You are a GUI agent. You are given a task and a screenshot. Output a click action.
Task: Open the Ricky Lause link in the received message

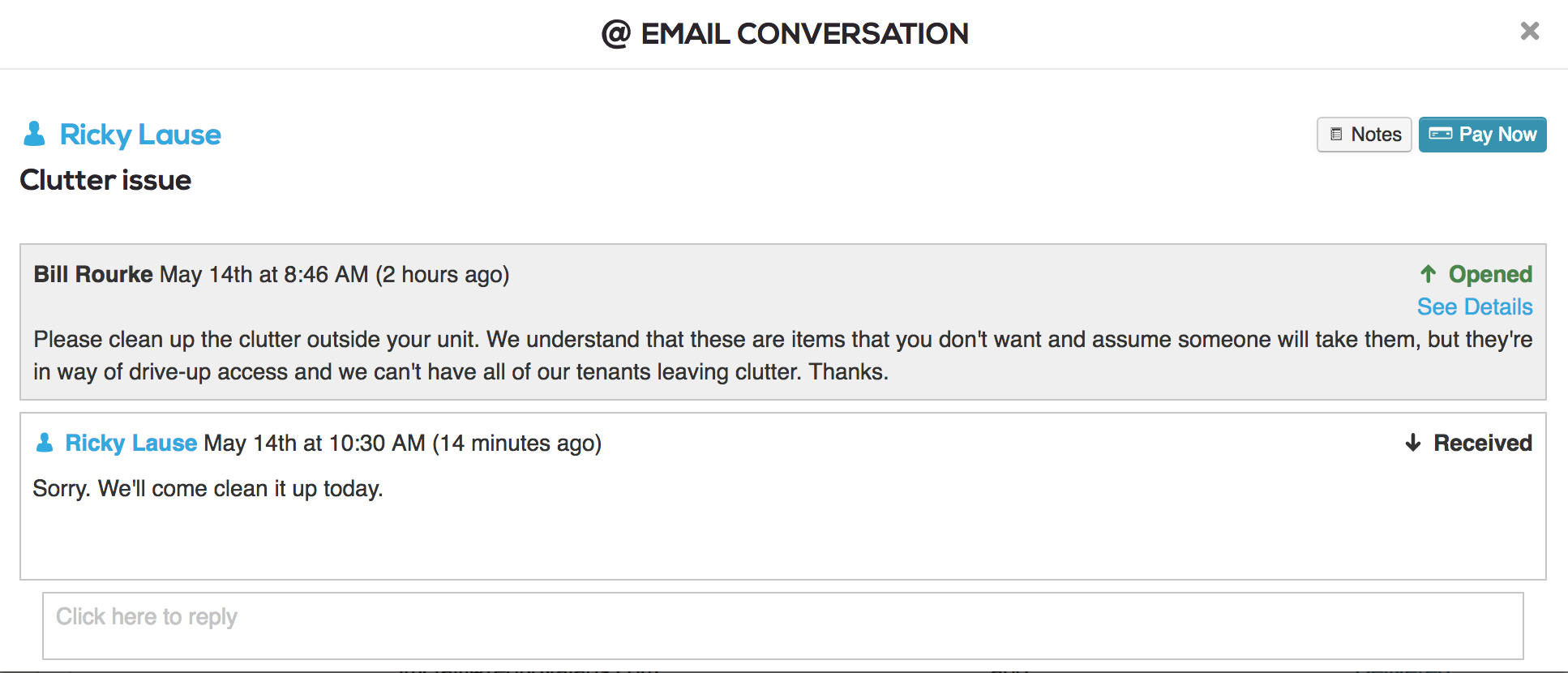pos(131,443)
